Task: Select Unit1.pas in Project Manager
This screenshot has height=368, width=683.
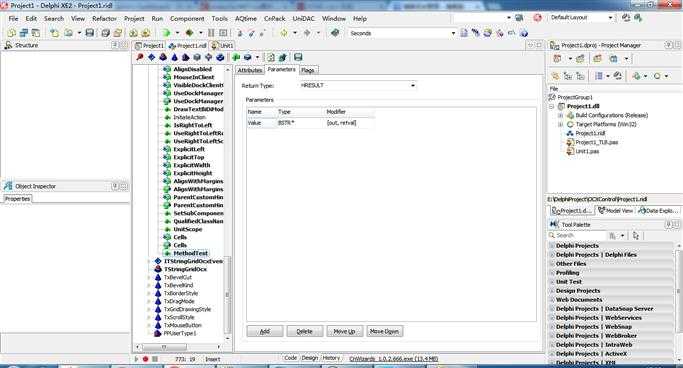Action: pos(587,152)
